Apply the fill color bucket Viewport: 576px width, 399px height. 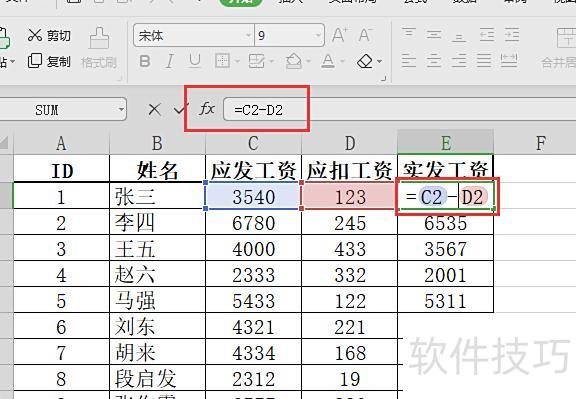pos(294,61)
